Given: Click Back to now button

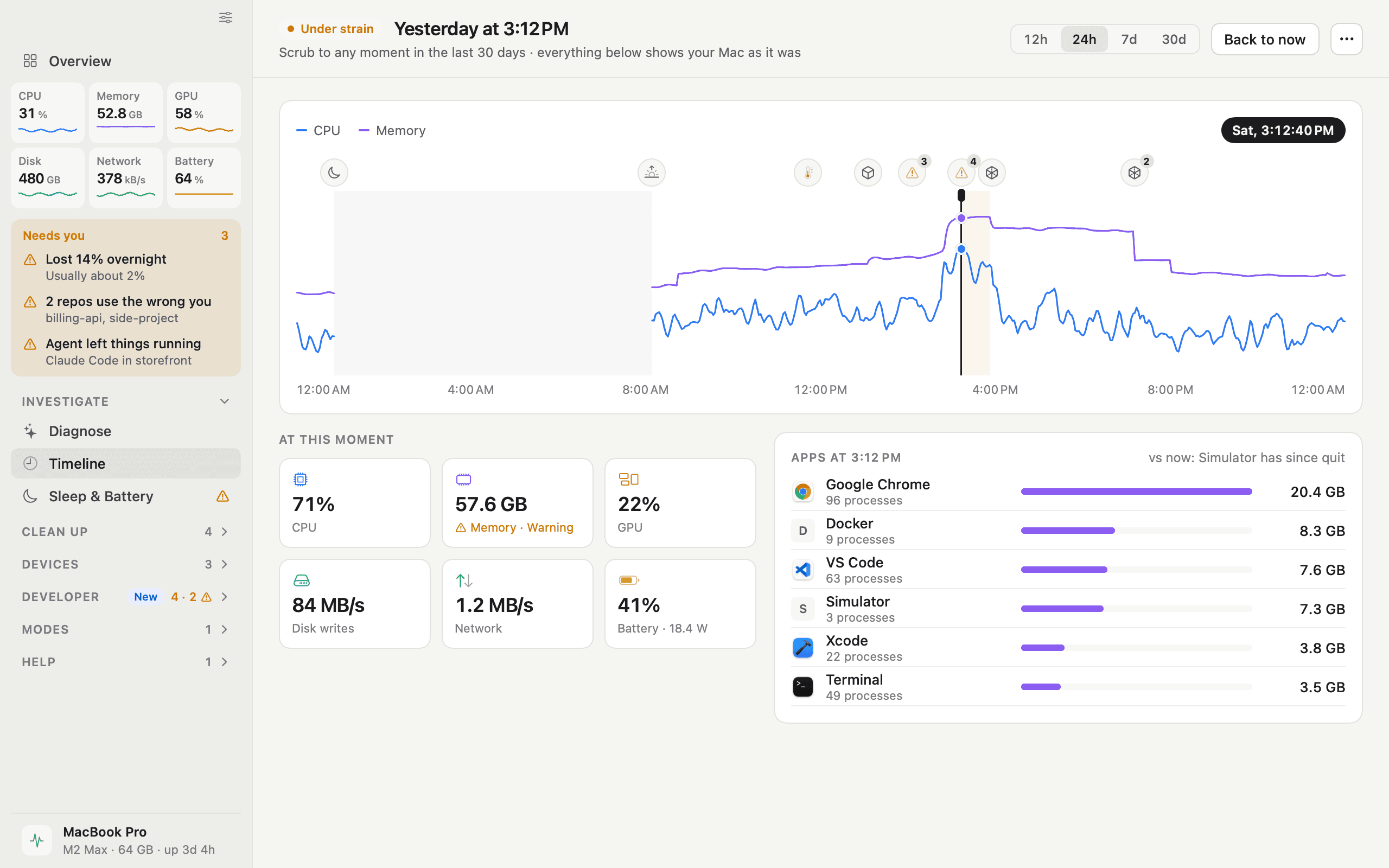Looking at the screenshot, I should [x=1264, y=39].
